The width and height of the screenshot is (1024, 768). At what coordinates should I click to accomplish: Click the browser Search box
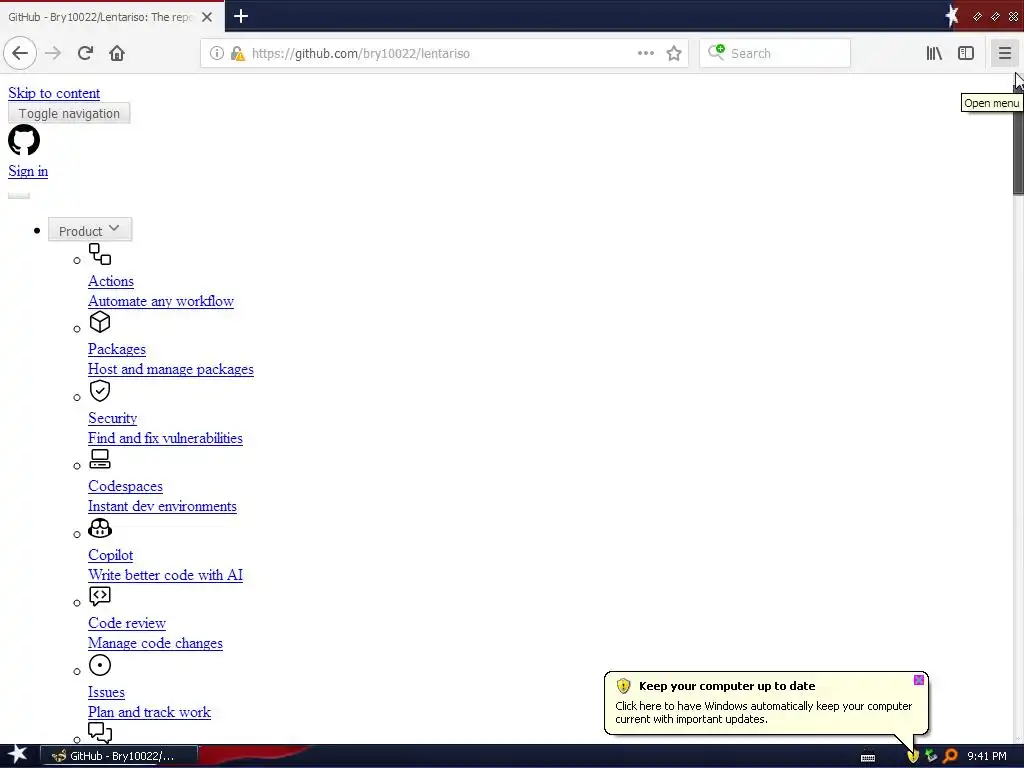pos(775,54)
